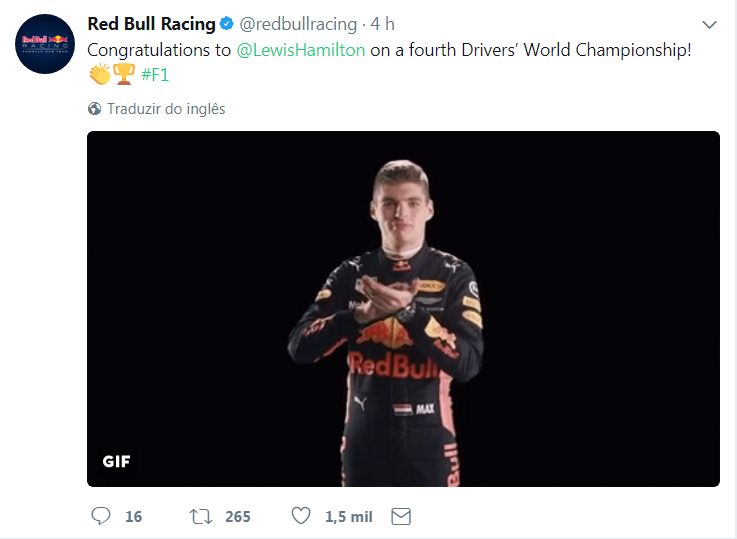Expand the tweet options chevron menu
Image resolution: width=737 pixels, height=539 pixels.
coord(709,24)
